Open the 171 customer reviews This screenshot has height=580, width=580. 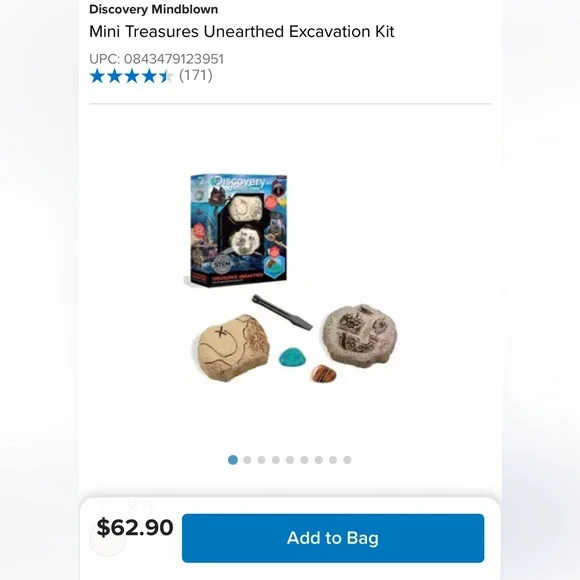(196, 75)
